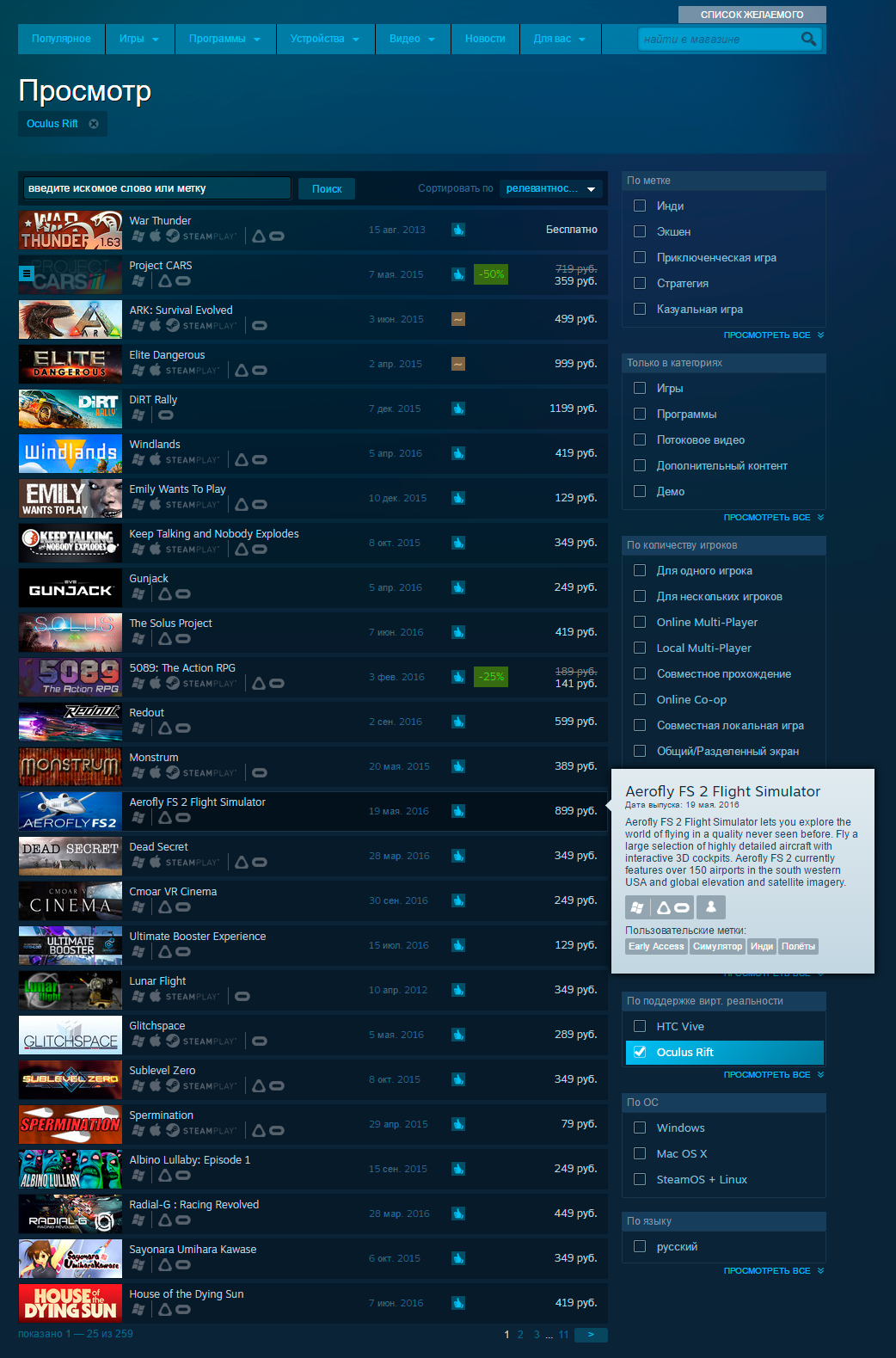Image resolution: width=896 pixels, height=1358 pixels.
Task: Uncheck the Oculus Rift filter
Action: [x=640, y=1052]
